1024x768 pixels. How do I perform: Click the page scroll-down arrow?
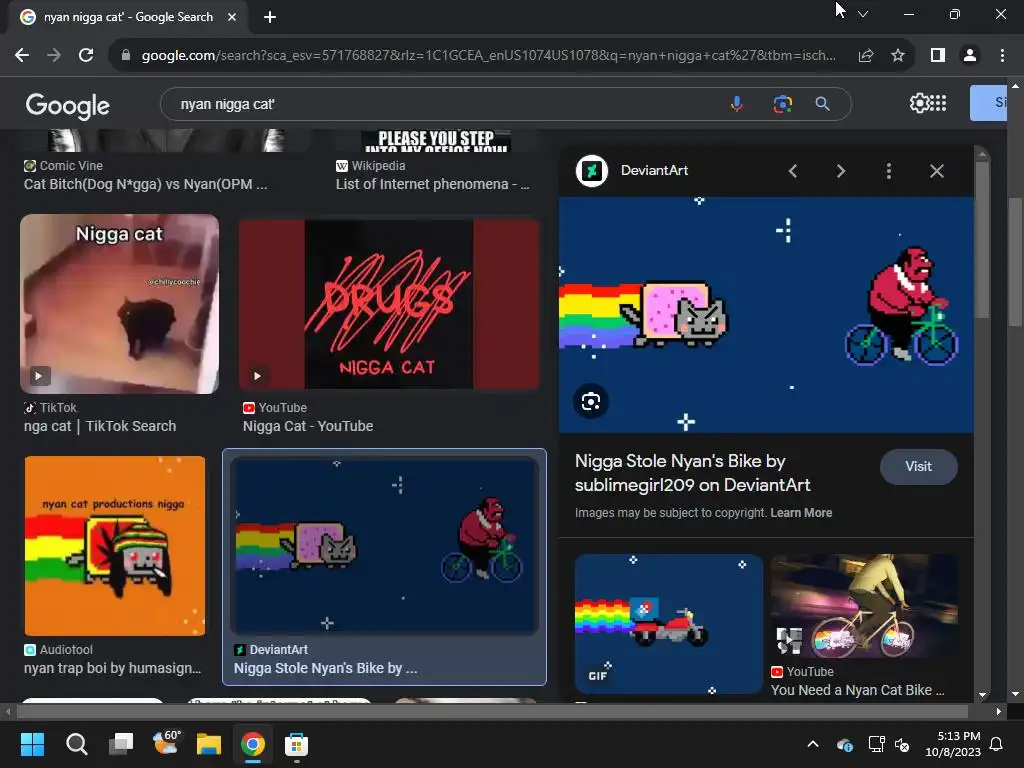point(1016,694)
